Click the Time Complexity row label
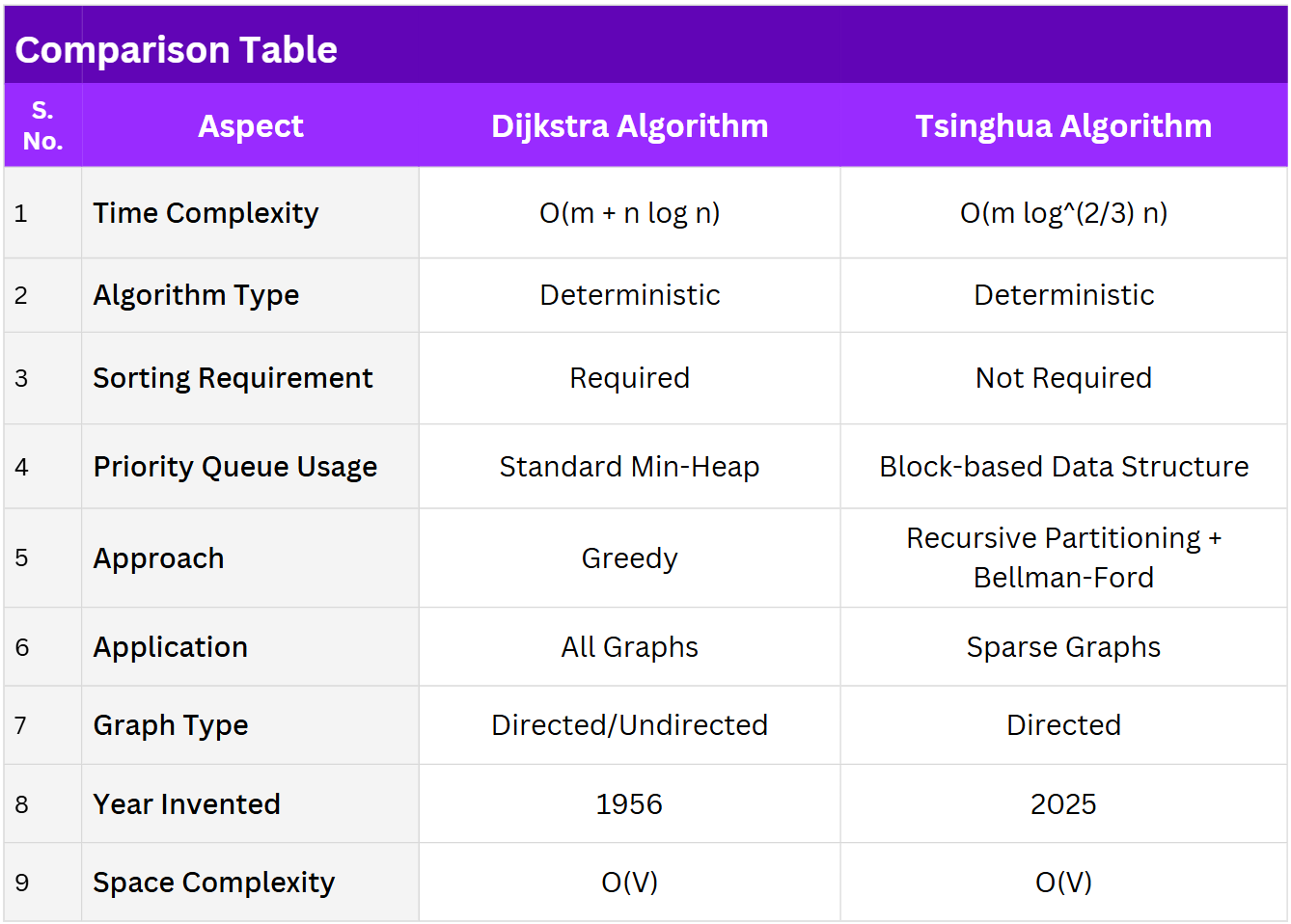 tap(206, 213)
